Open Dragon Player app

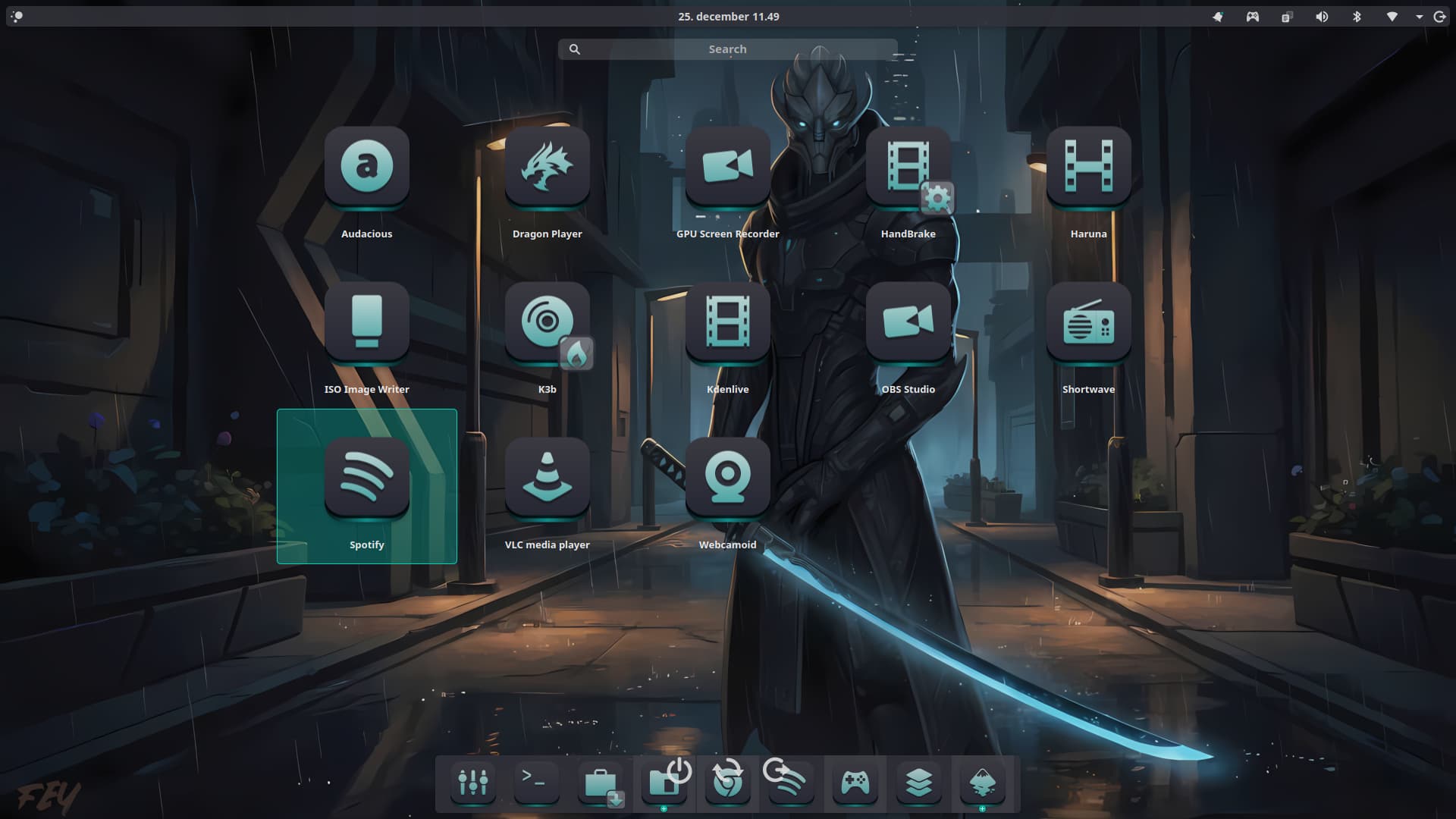coord(547,166)
